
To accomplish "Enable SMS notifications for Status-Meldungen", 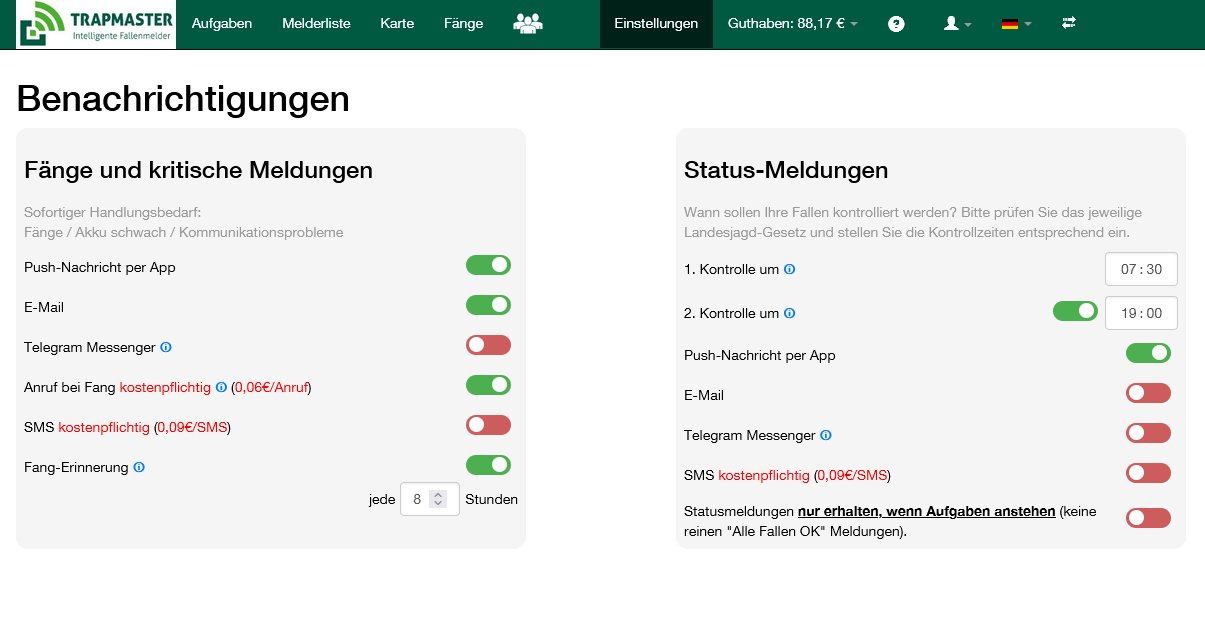I will [1148, 473].
